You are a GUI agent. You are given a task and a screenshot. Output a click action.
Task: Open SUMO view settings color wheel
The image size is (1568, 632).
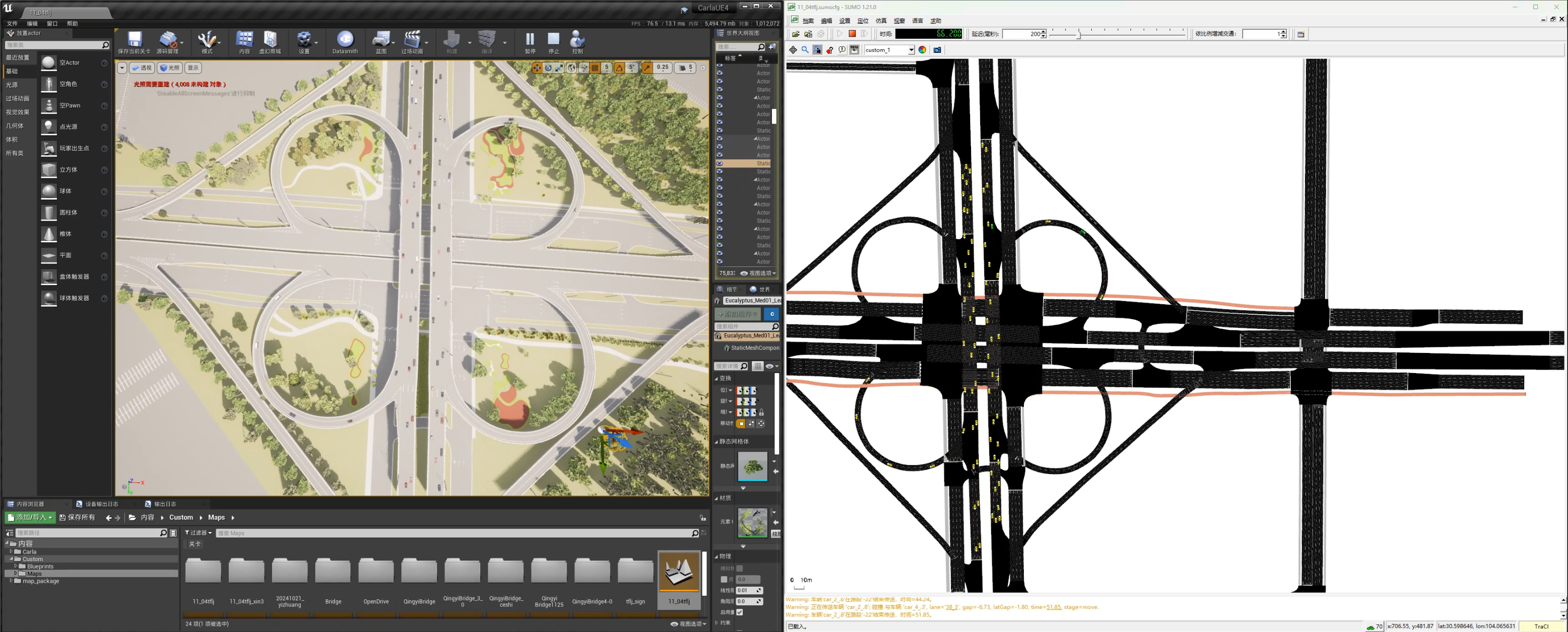tap(922, 50)
